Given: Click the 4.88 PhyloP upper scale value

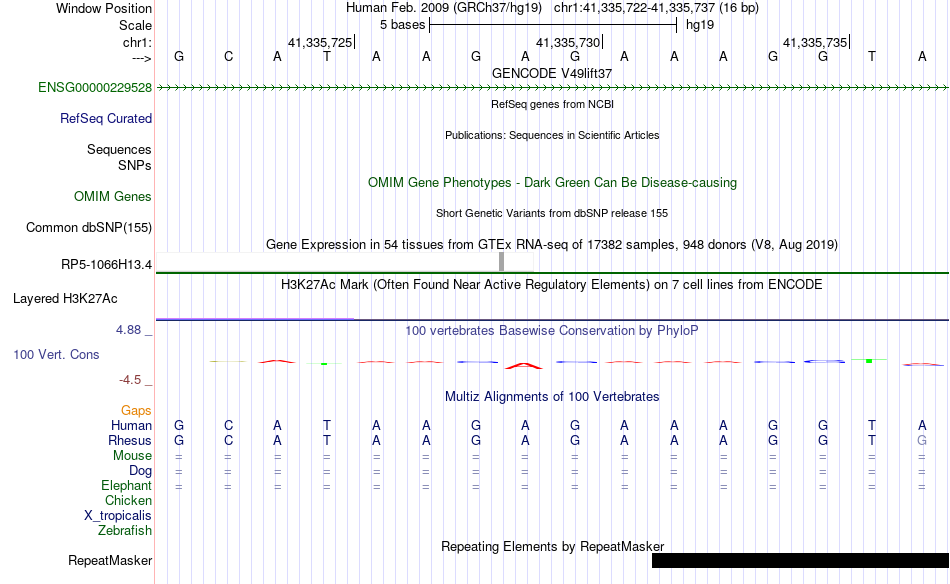Looking at the screenshot, I should click(x=128, y=330).
